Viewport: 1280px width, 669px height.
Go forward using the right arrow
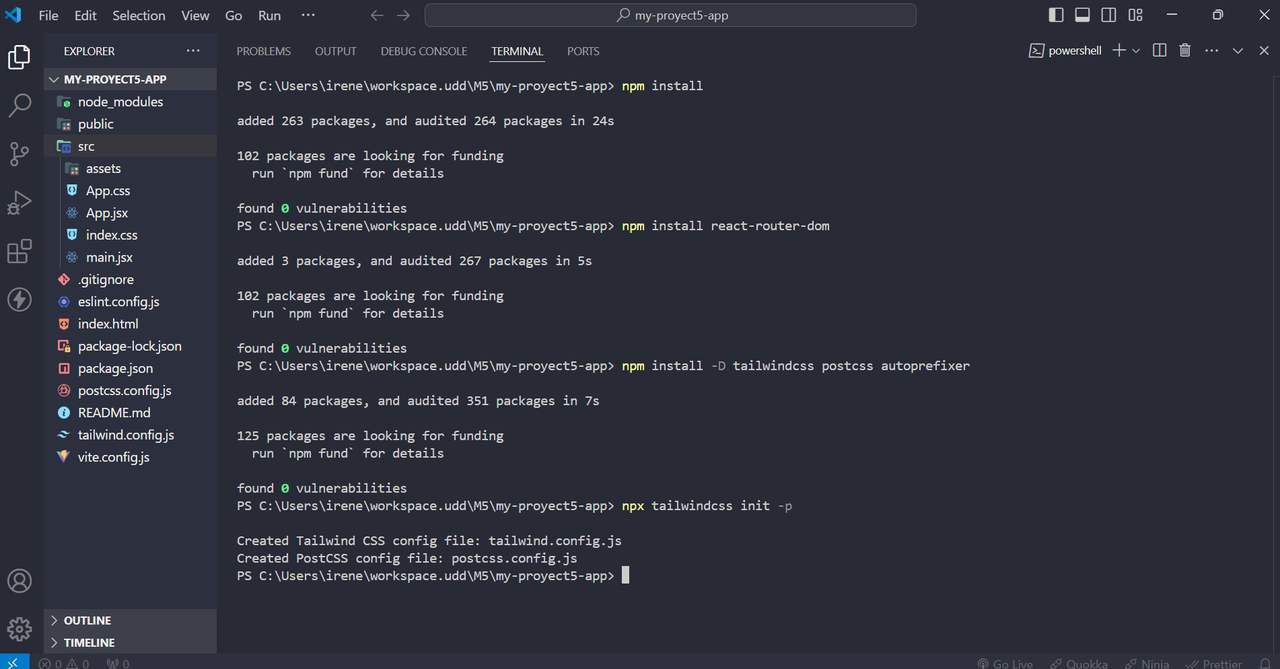tap(403, 16)
